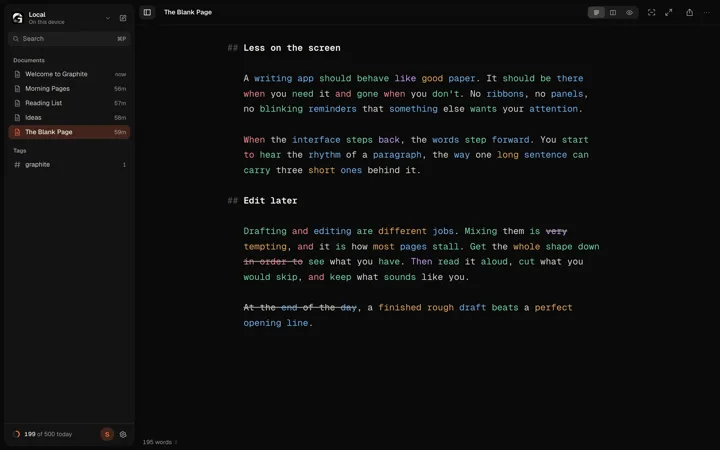Click The Blank Page title in header
Image resolution: width=720 pixels, height=450 pixels.
[x=188, y=12]
